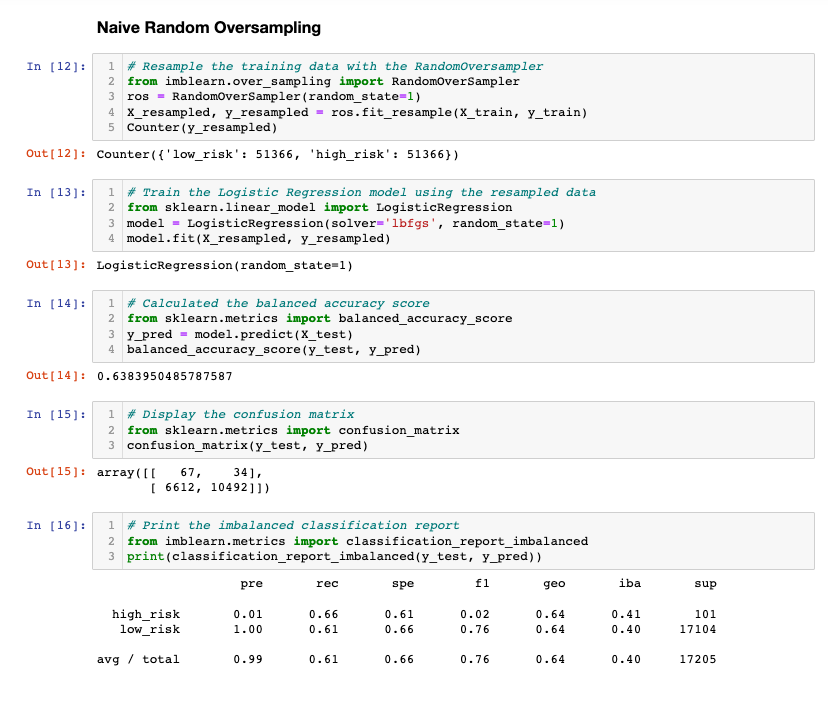The width and height of the screenshot is (828, 704).
Task: Select high_risk support value 101
Action: pyautogui.click(x=705, y=615)
